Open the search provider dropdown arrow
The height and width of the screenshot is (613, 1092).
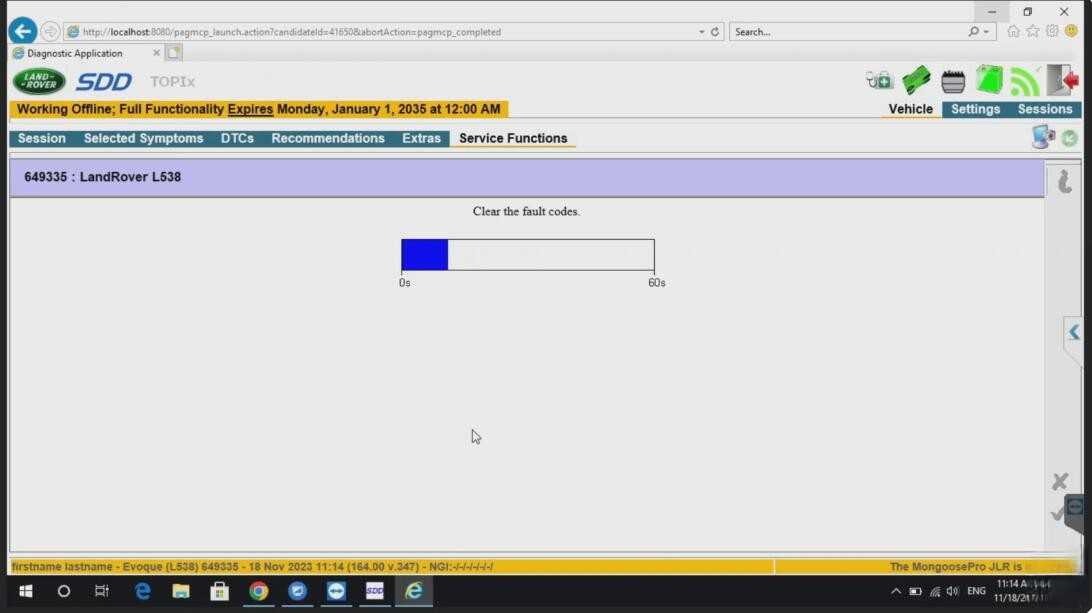[x=986, y=32]
